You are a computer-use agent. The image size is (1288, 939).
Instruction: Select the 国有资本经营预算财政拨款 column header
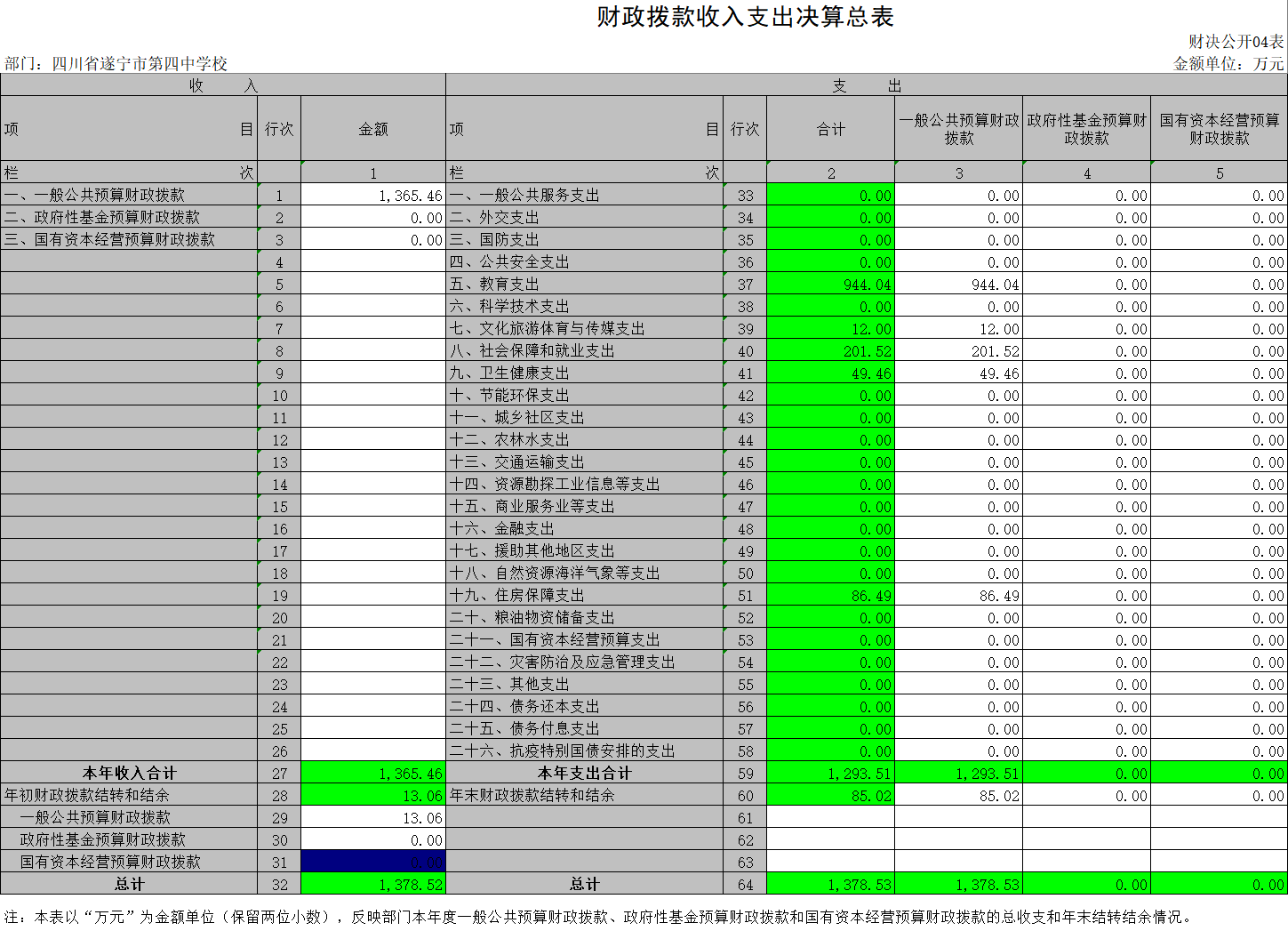pos(1219,129)
